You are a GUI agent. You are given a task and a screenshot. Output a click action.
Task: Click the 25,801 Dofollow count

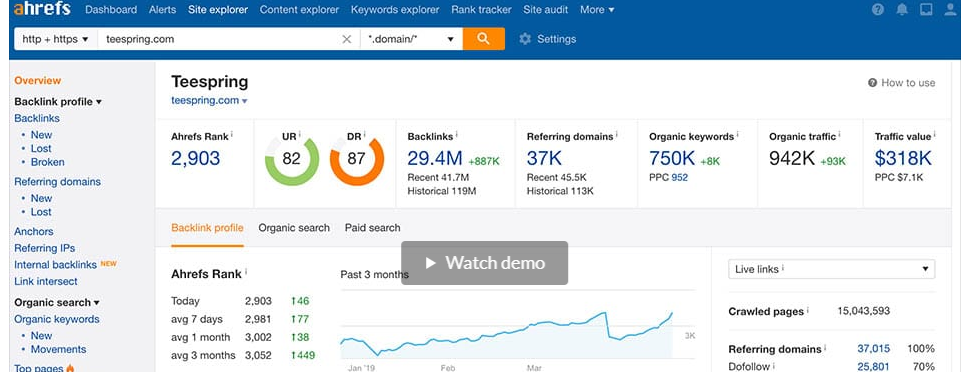873,366
